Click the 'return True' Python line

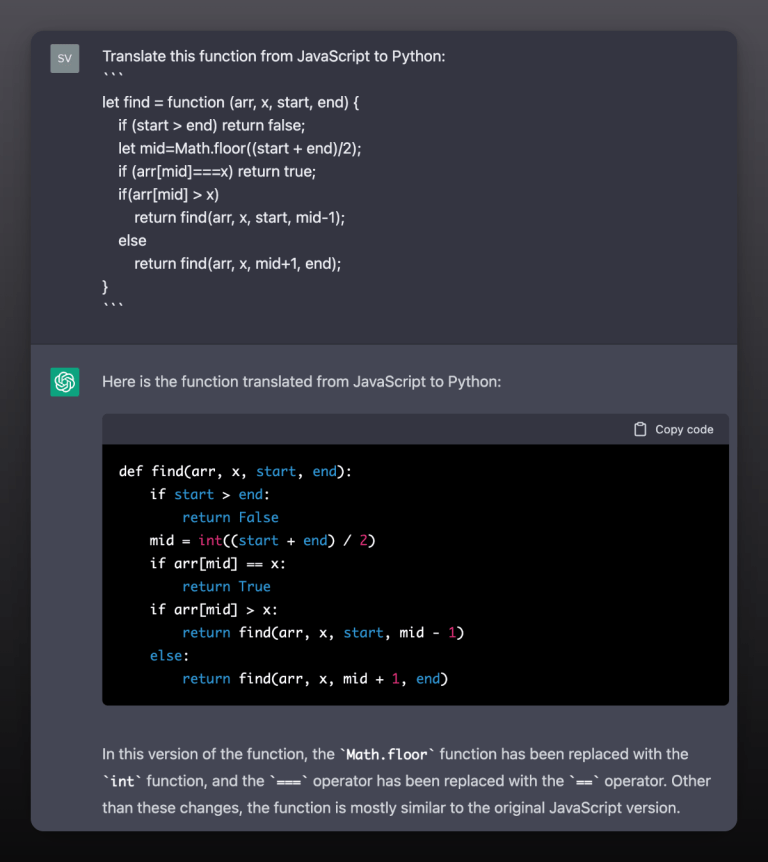click(226, 587)
